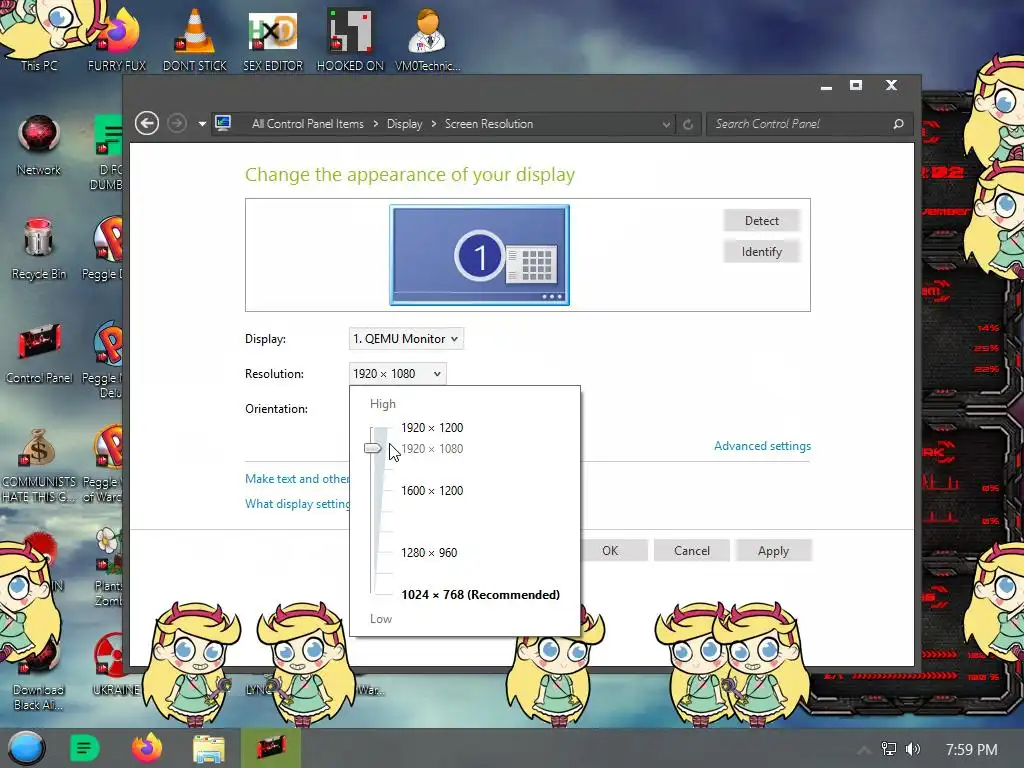Open the Recycle Bin icon
Screen dimensions: 1024x768
pyautogui.click(x=39, y=249)
